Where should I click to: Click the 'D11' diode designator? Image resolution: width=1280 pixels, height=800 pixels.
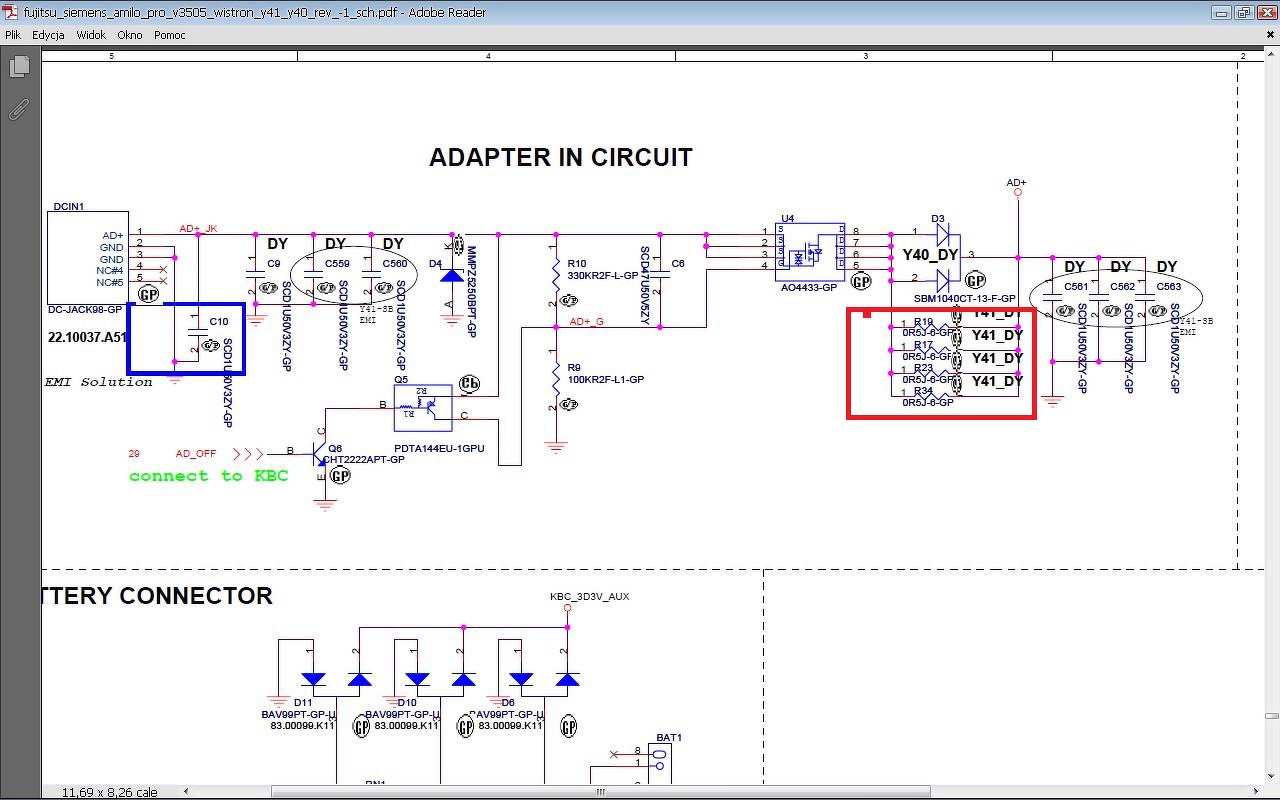coord(303,703)
